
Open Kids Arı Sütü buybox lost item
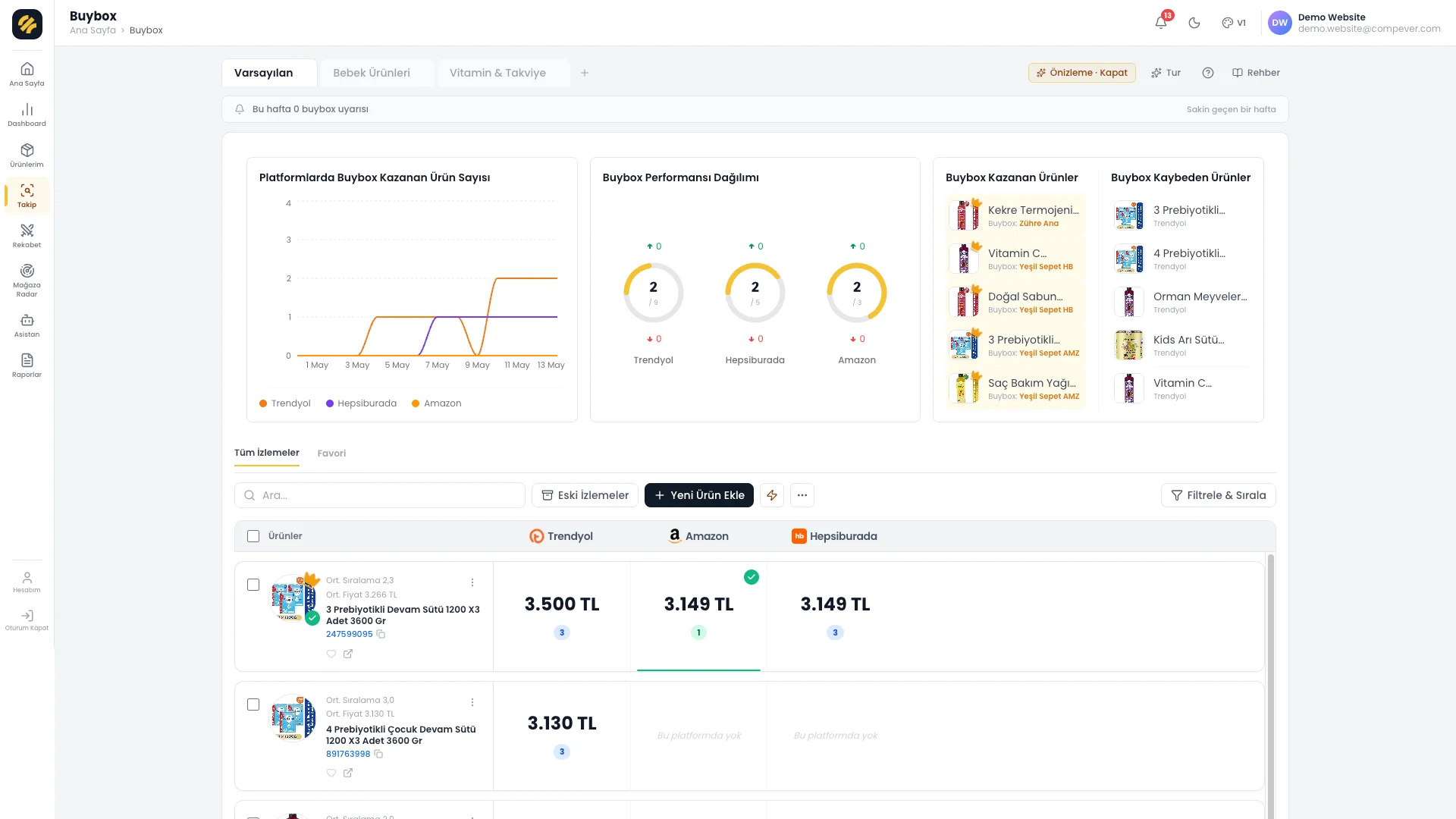[x=1181, y=345]
